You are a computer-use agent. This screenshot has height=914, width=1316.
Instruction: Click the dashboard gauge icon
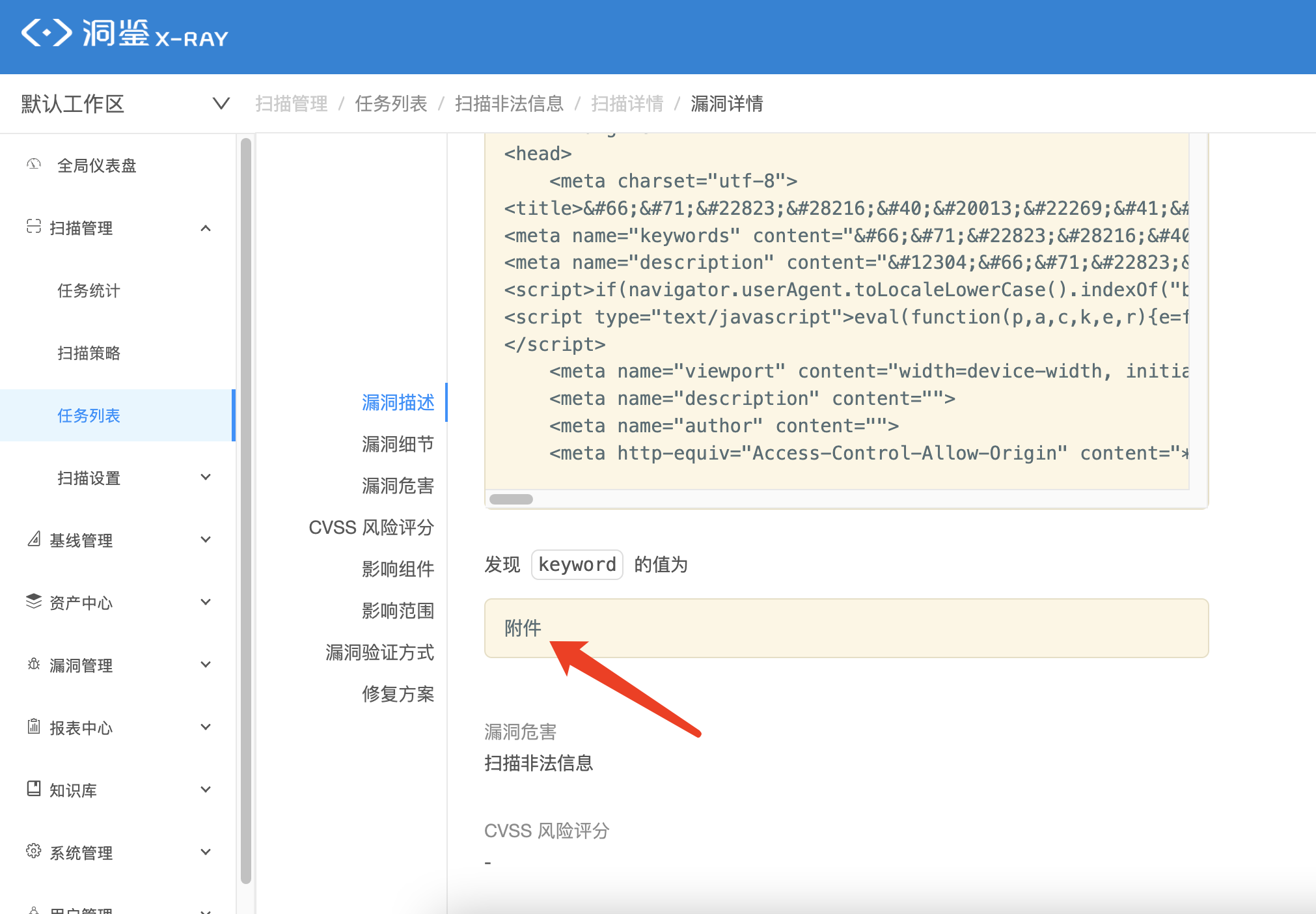point(34,165)
